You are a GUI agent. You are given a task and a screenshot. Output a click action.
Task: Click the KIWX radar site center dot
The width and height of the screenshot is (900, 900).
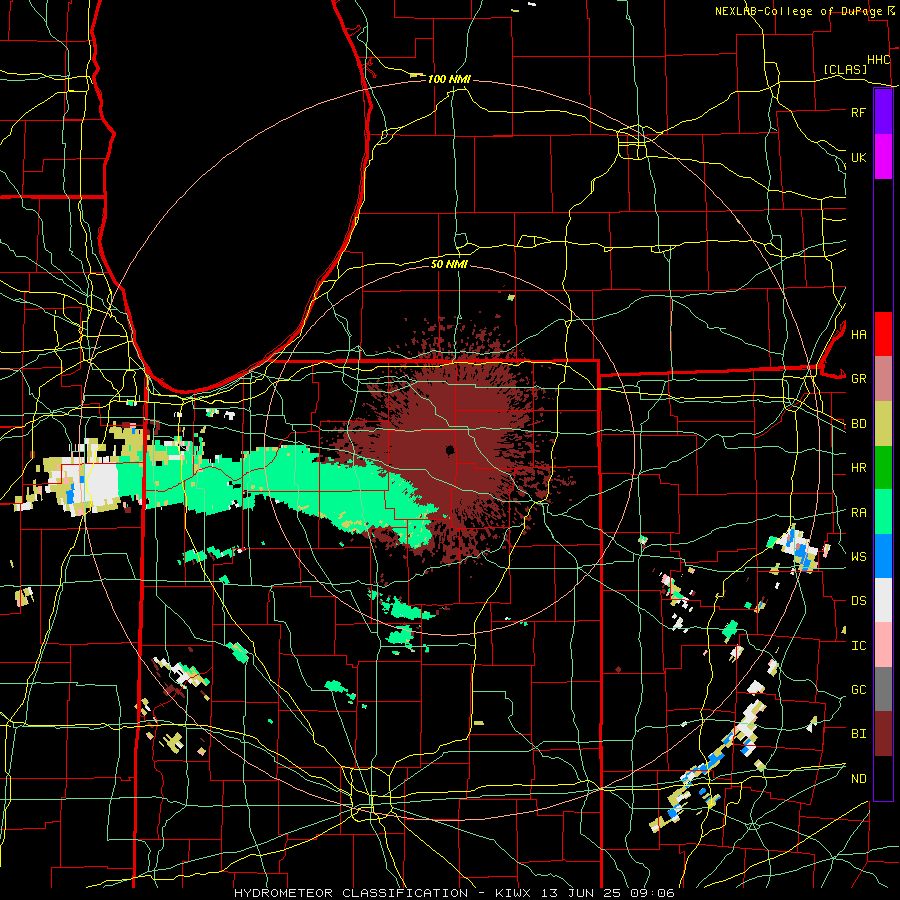coord(450,449)
